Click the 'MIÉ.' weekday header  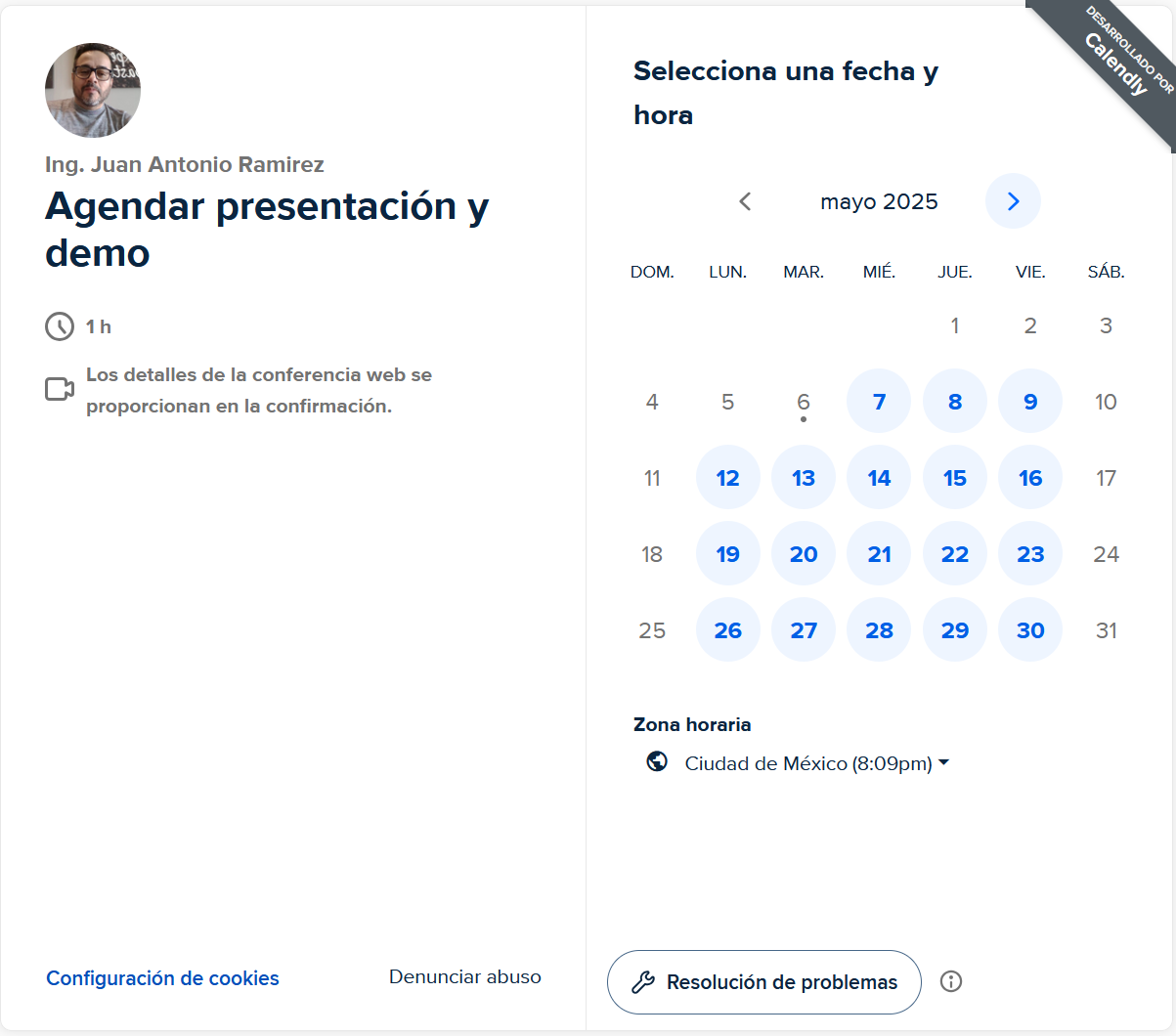[x=879, y=272]
